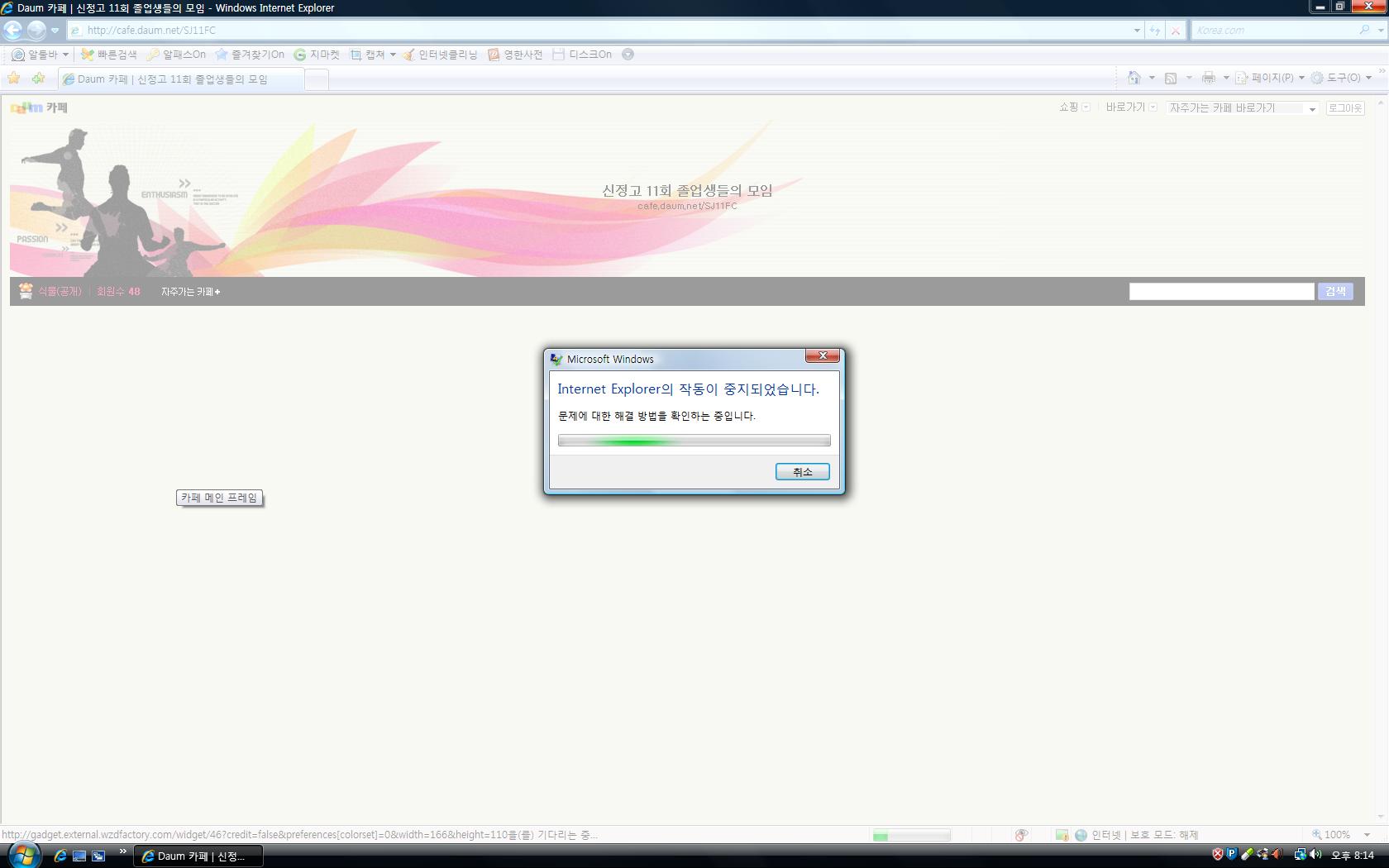The image size is (1389, 868).
Task: Expand the 자주가는 카페 바로가기 combo box
Action: pyautogui.click(x=1243, y=108)
